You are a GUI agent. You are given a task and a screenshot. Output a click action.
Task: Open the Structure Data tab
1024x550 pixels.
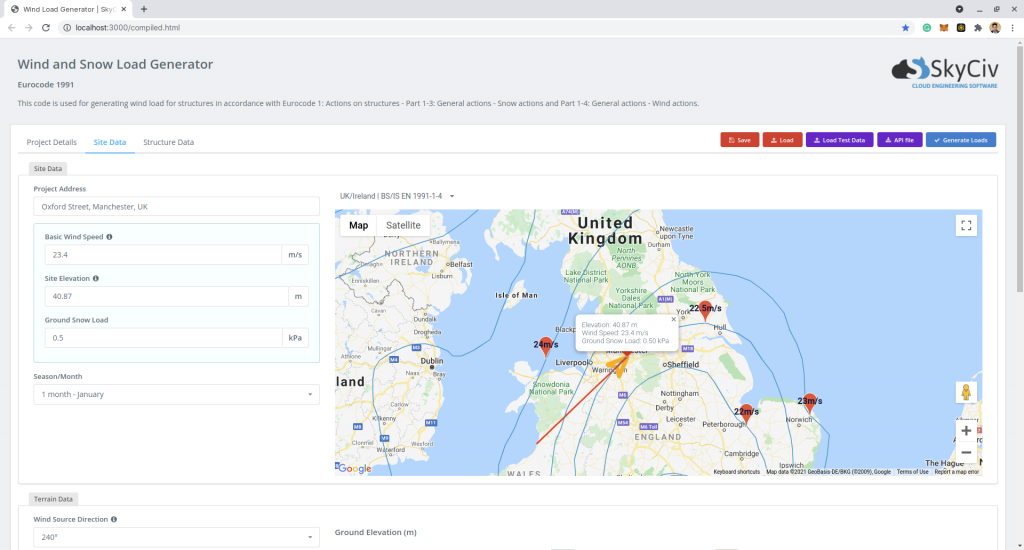tap(168, 142)
